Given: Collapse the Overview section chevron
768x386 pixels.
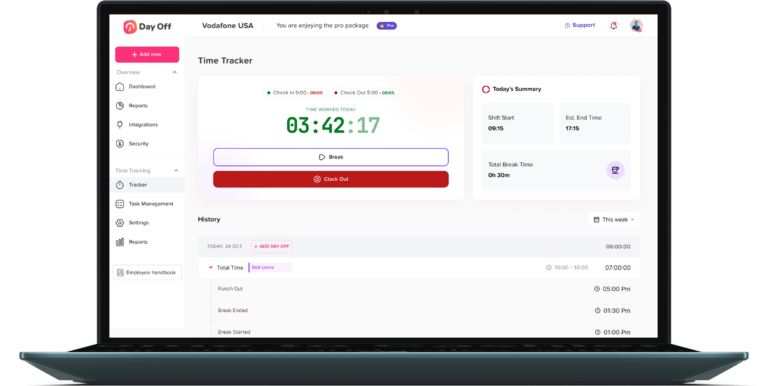Looking at the screenshot, I should pyautogui.click(x=175, y=72).
